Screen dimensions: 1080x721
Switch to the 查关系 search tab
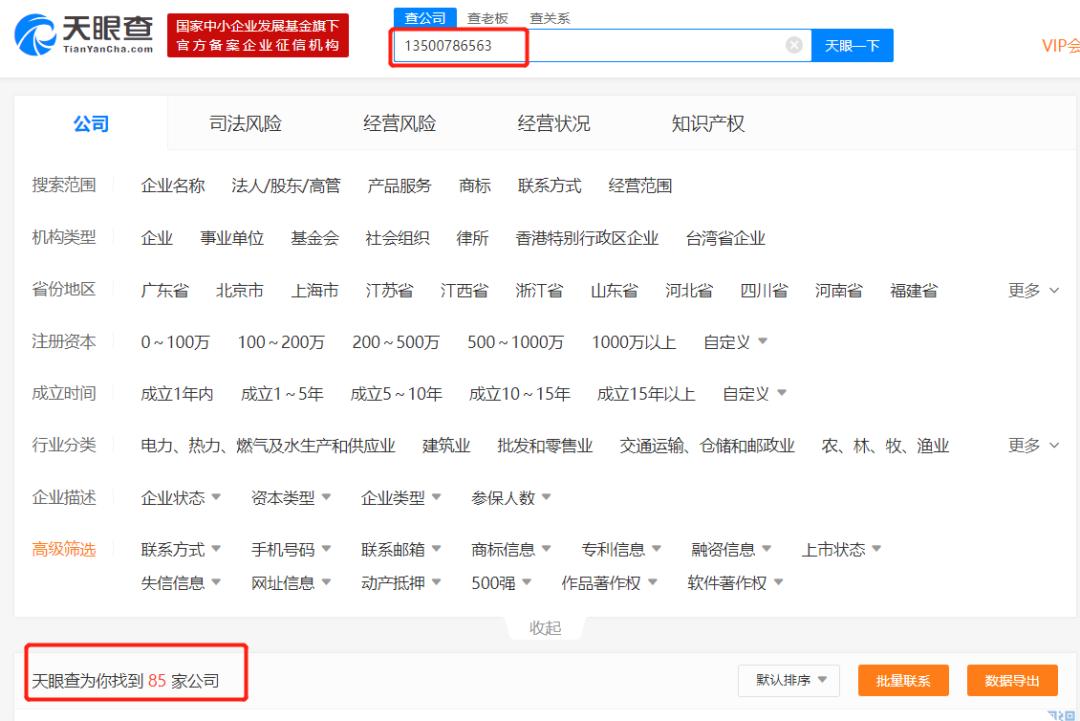click(549, 18)
